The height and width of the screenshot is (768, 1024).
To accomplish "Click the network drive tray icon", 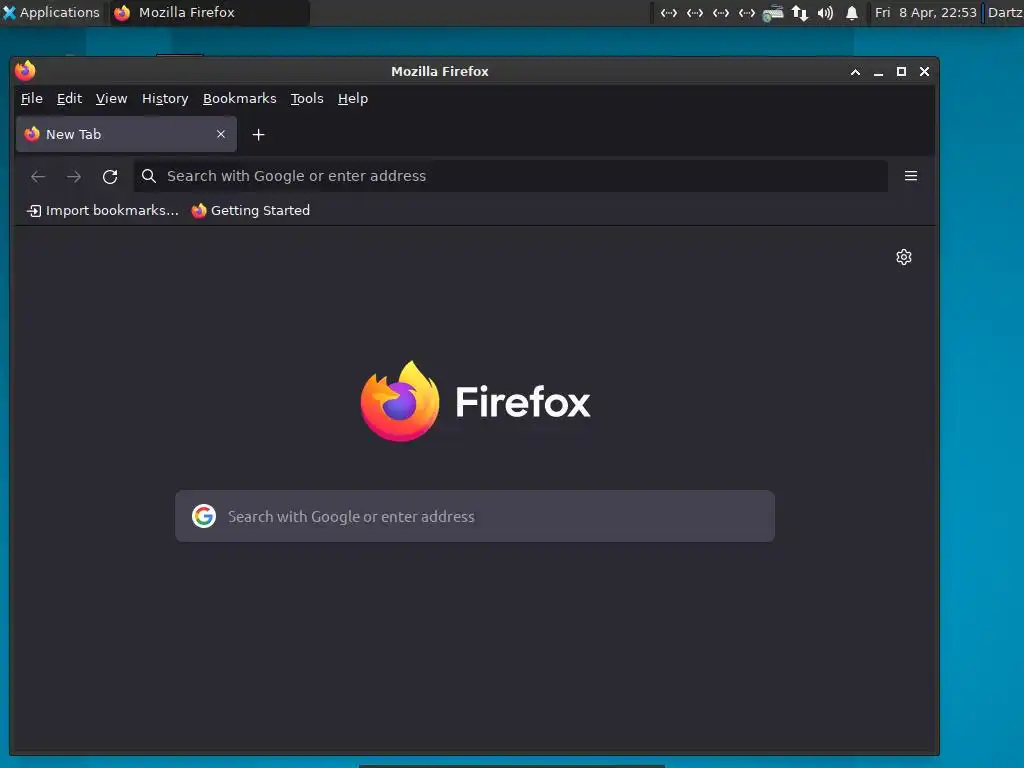I will (773, 13).
